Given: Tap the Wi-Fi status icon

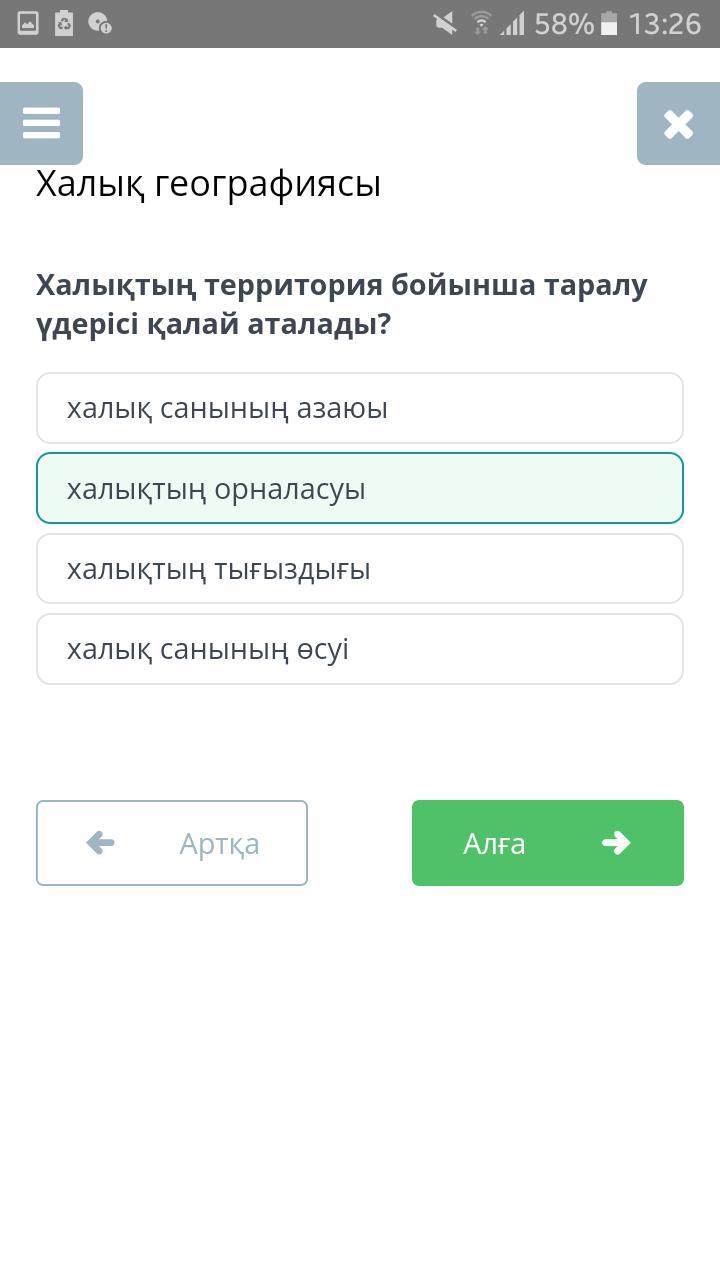Looking at the screenshot, I should (x=481, y=23).
